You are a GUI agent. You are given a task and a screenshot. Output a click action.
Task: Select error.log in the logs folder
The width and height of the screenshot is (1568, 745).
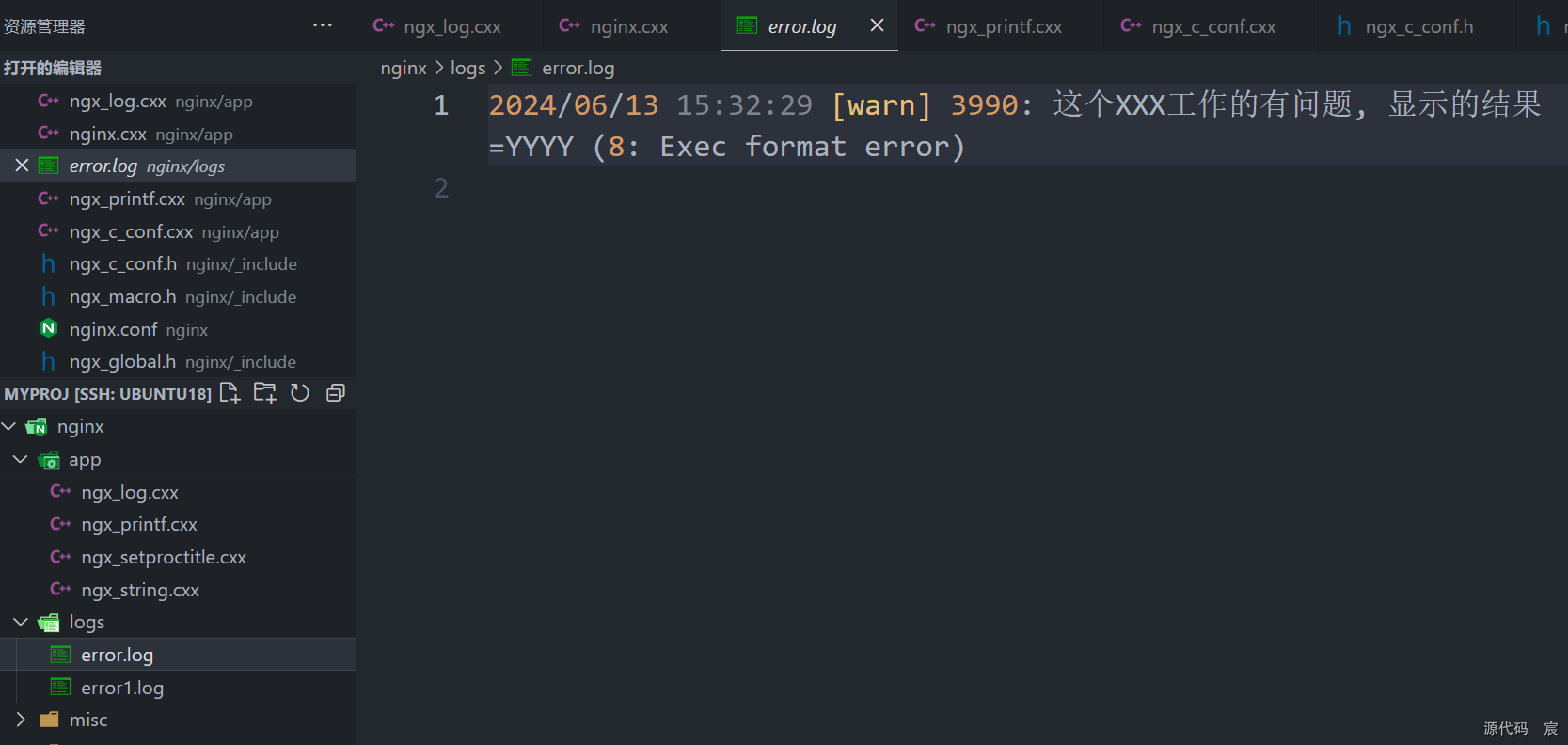pyautogui.click(x=178, y=655)
